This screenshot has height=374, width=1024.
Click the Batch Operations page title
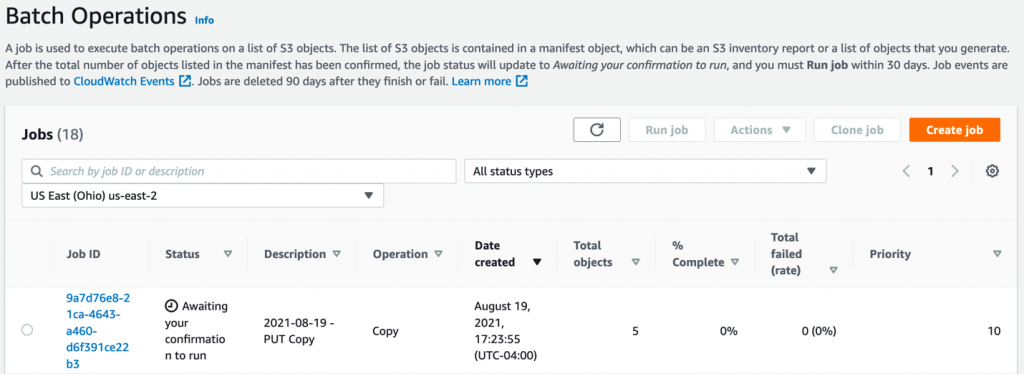coord(95,15)
